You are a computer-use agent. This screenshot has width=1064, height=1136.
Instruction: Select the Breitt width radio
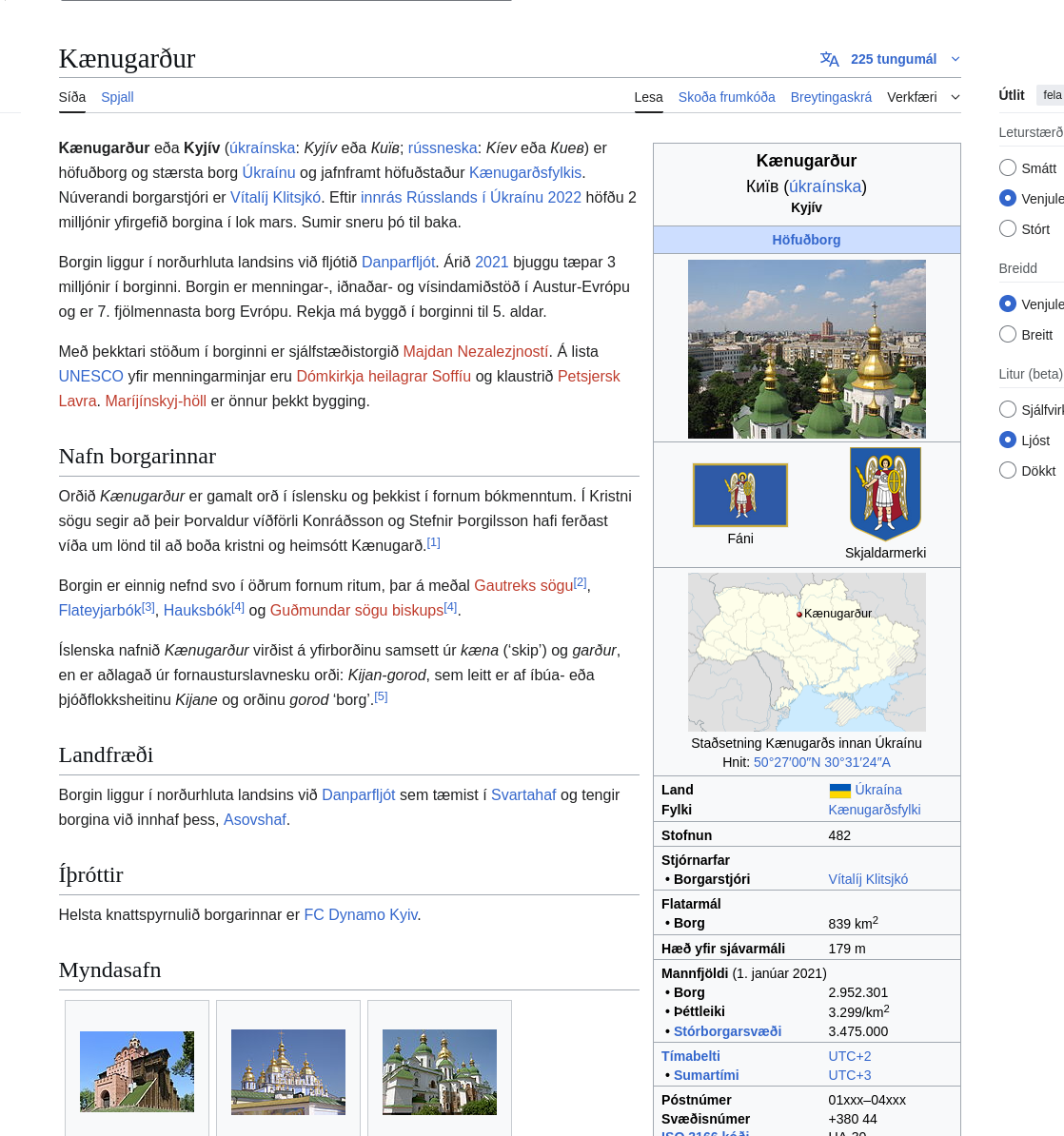coord(1008,335)
